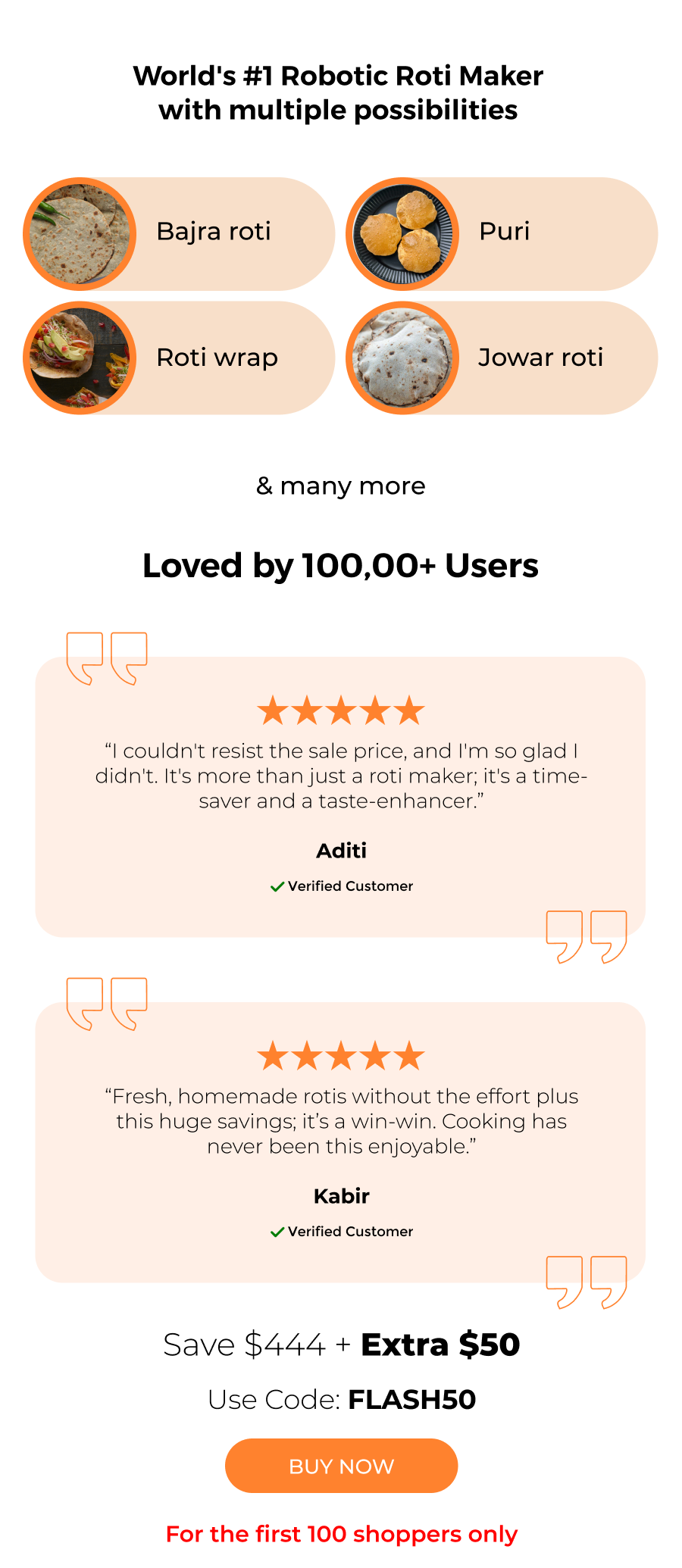This screenshot has height=1568, width=682.
Task: Select the Puri label text
Action: point(505,232)
